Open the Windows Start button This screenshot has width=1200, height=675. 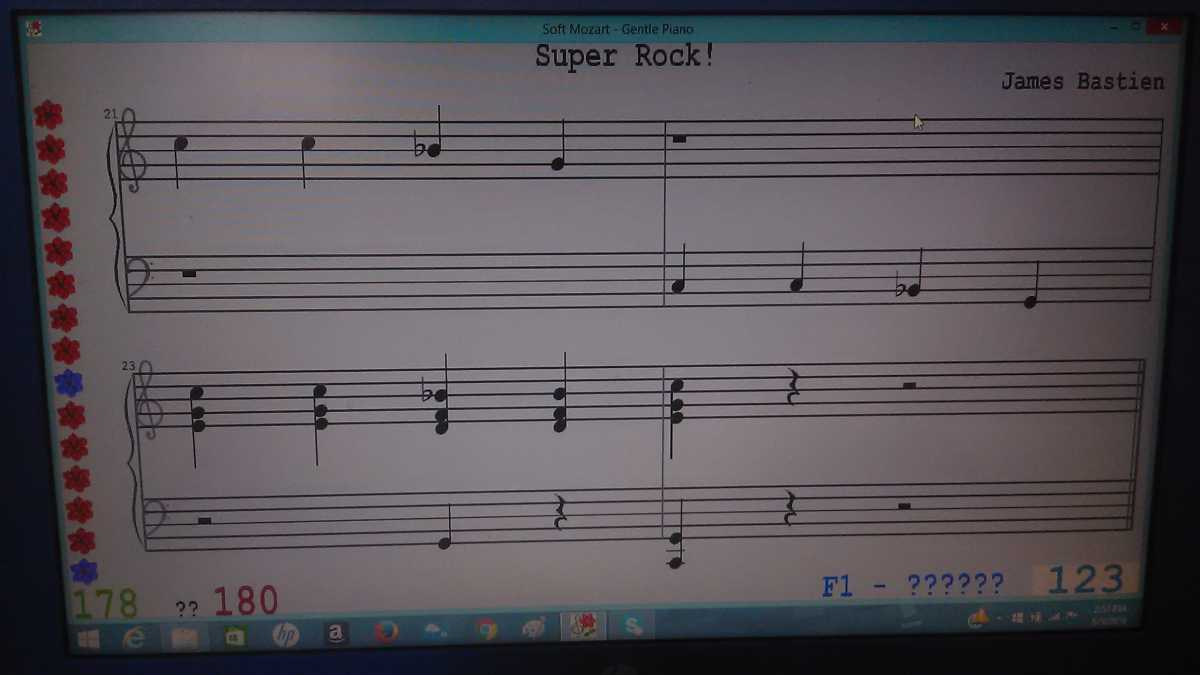pyautogui.click(x=89, y=639)
